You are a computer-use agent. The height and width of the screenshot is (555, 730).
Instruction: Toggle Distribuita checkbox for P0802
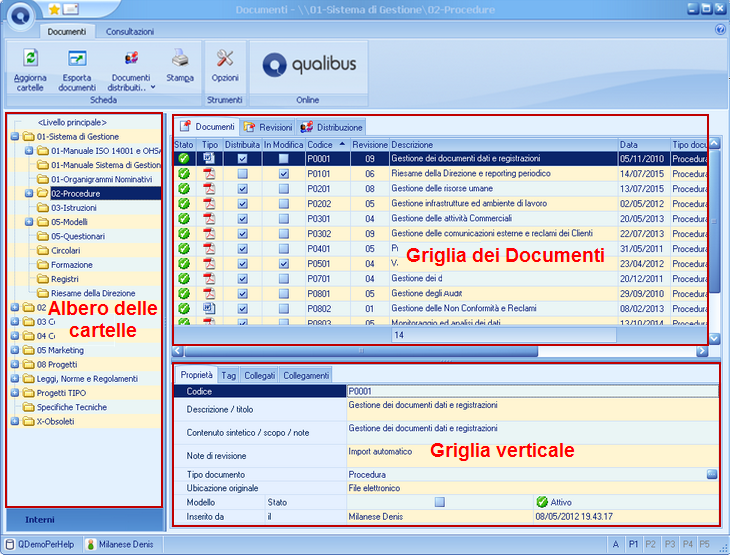[243, 308]
